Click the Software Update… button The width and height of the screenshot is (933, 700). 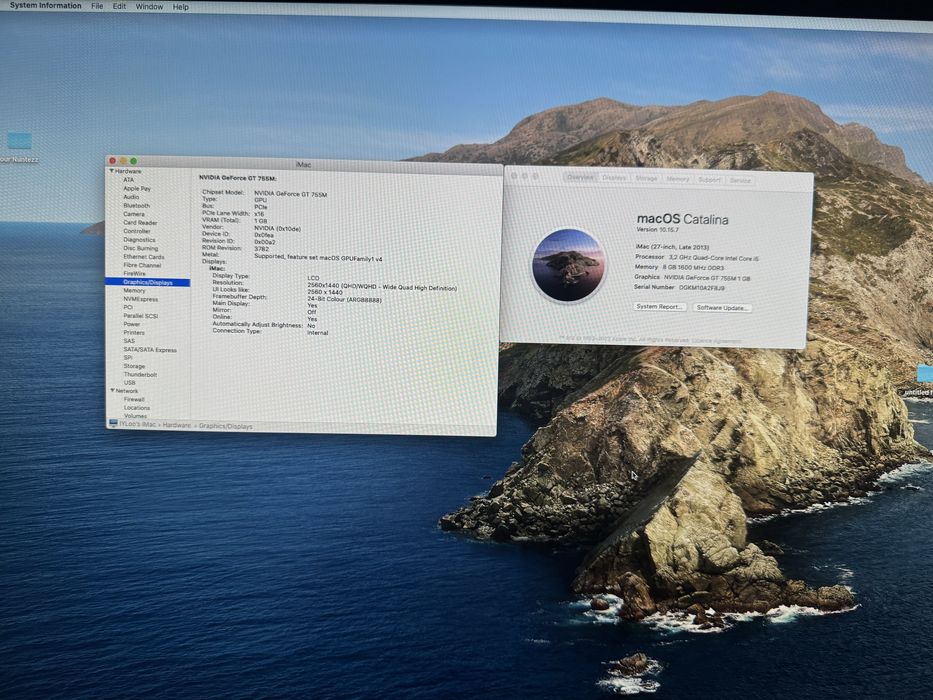click(722, 308)
